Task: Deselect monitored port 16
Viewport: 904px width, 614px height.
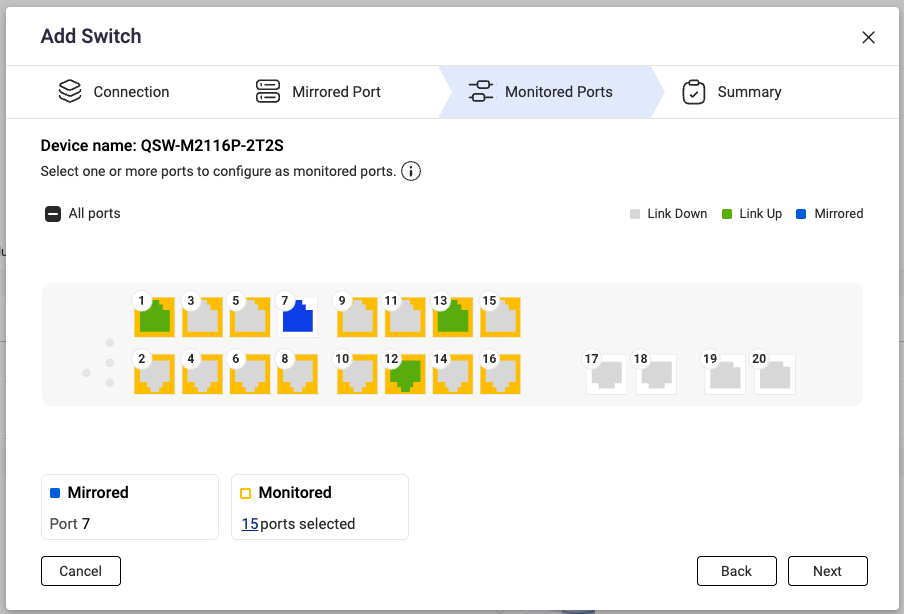Action: point(501,375)
